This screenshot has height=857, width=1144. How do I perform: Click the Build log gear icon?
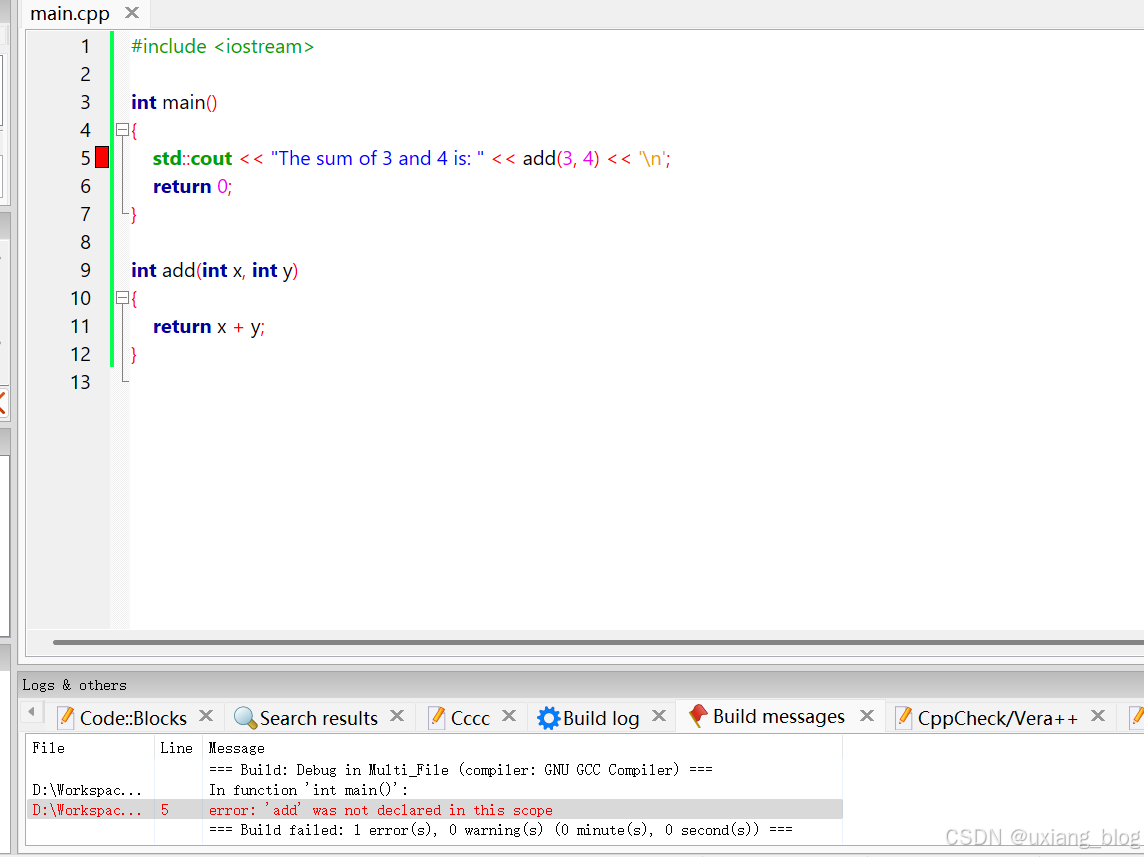(x=549, y=718)
